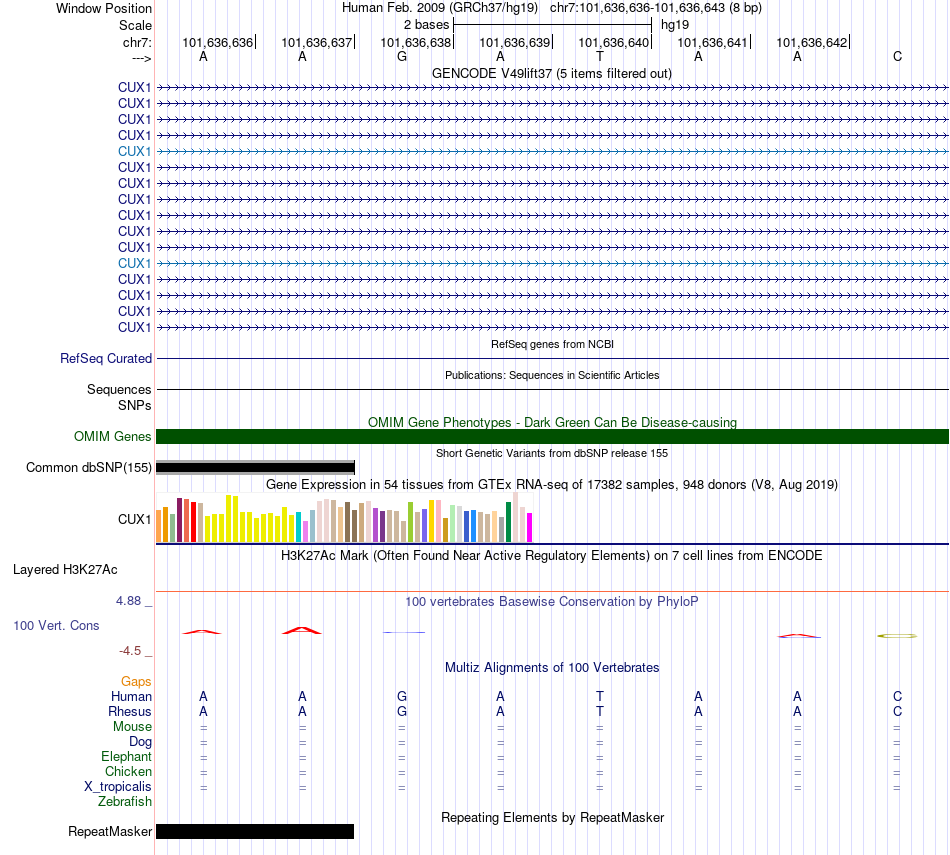Screen dimensions: 950x855
Task: Click the Dog alignment row label
Action: click(x=140, y=742)
